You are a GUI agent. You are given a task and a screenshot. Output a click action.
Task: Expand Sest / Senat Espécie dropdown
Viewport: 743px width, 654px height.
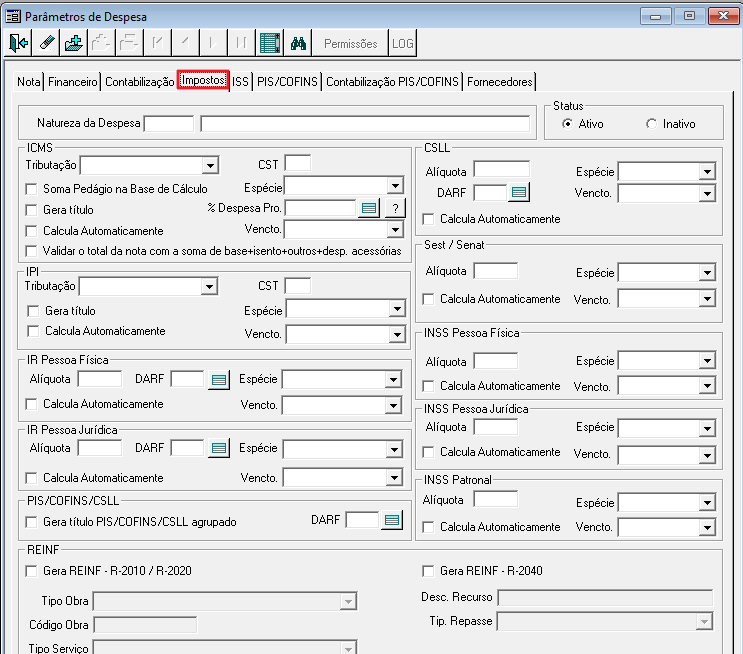[x=707, y=272]
